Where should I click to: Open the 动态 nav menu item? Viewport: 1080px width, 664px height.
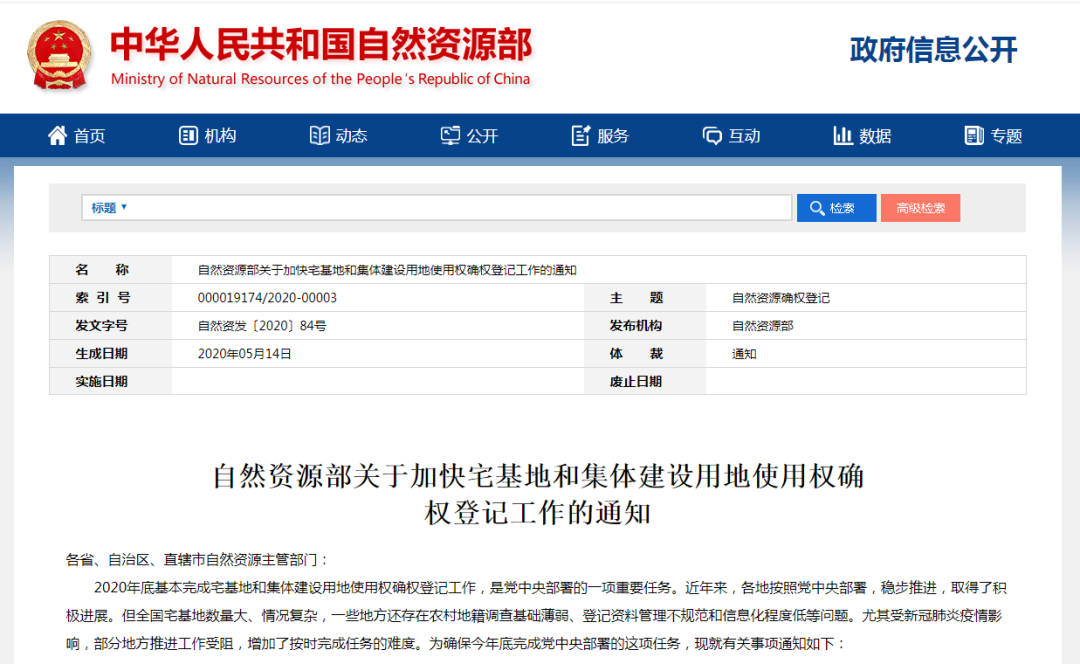pyautogui.click(x=338, y=136)
